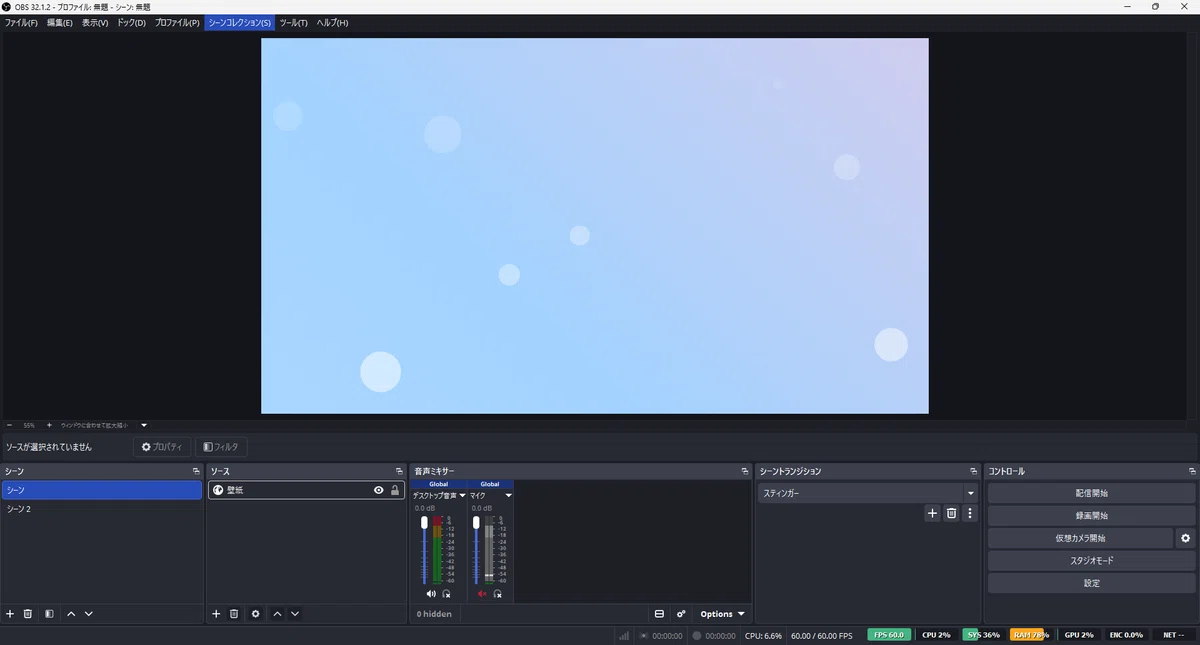The height and width of the screenshot is (645, 1200).
Task: Move source down in the ソース list
Action: 295,614
